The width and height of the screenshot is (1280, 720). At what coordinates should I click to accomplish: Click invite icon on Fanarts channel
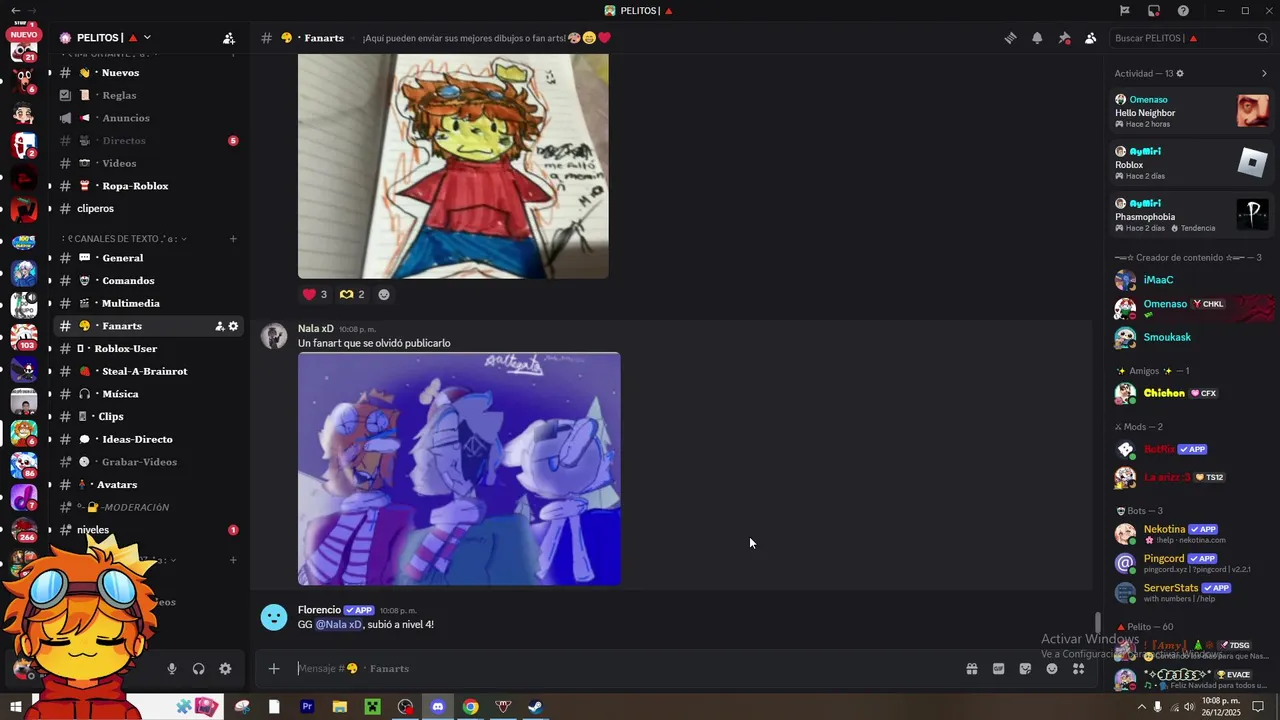click(x=219, y=326)
